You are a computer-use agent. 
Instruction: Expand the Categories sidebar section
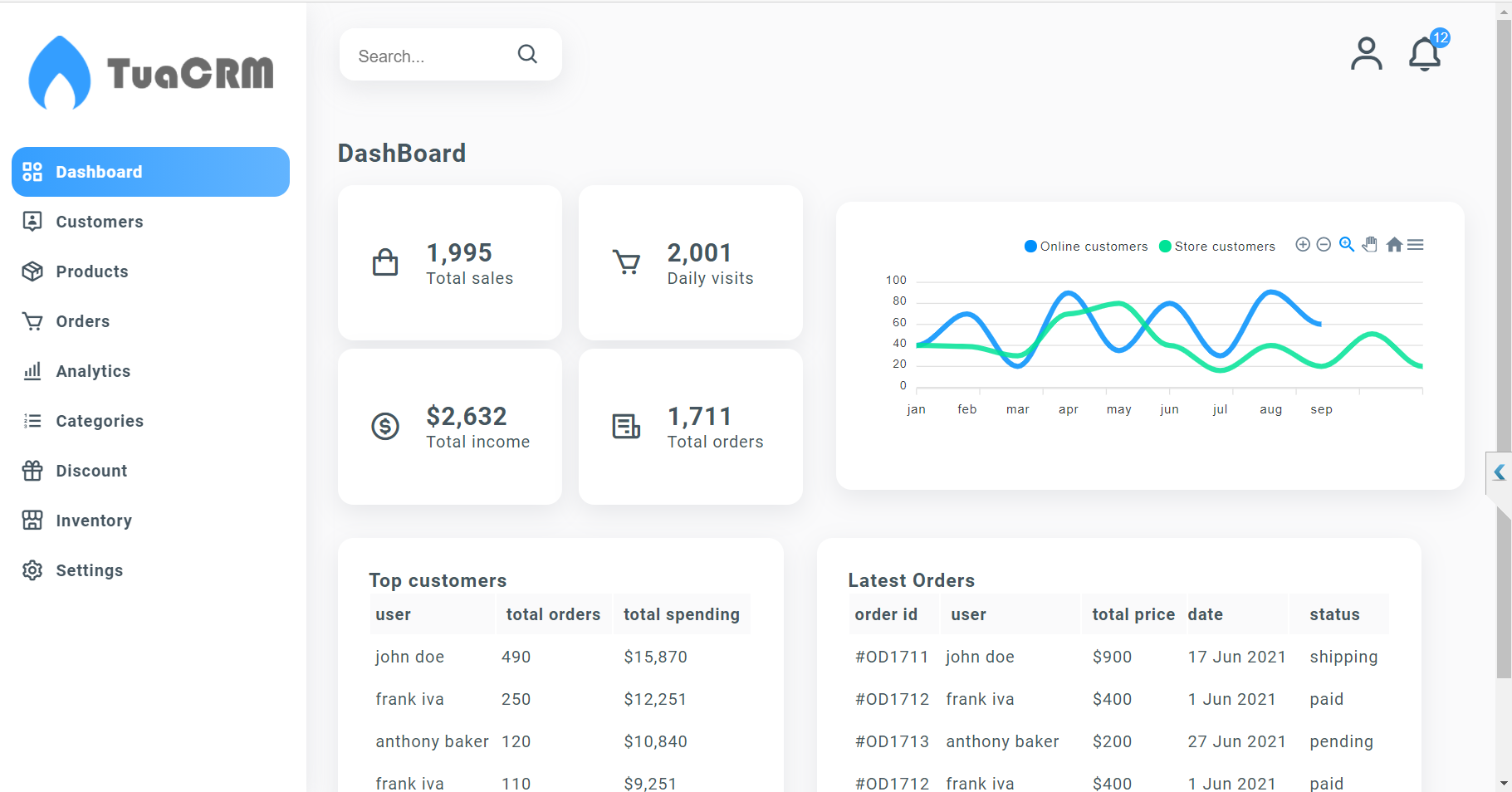click(x=99, y=421)
